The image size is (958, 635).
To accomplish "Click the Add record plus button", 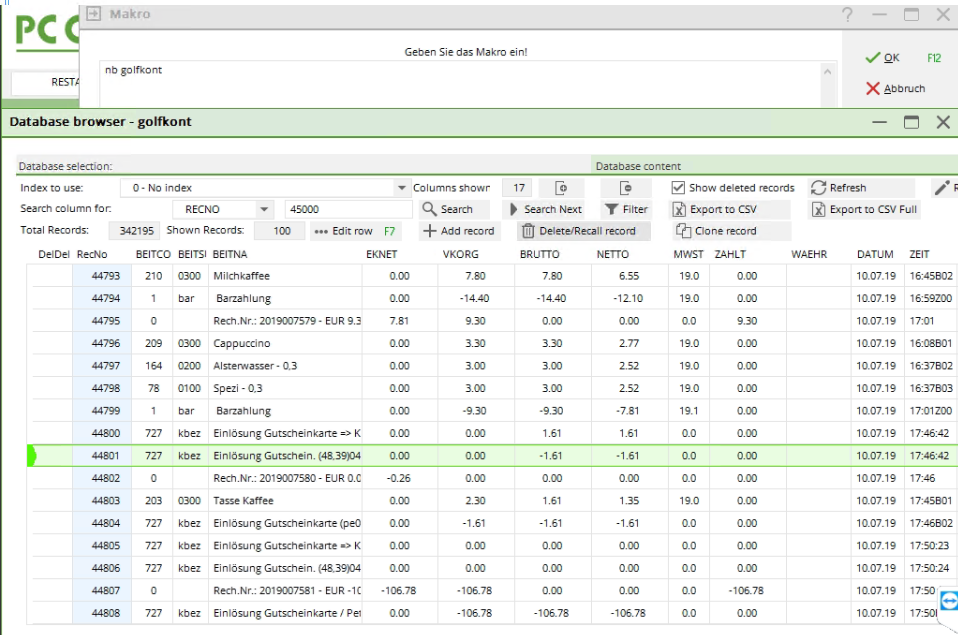I will click(x=457, y=231).
